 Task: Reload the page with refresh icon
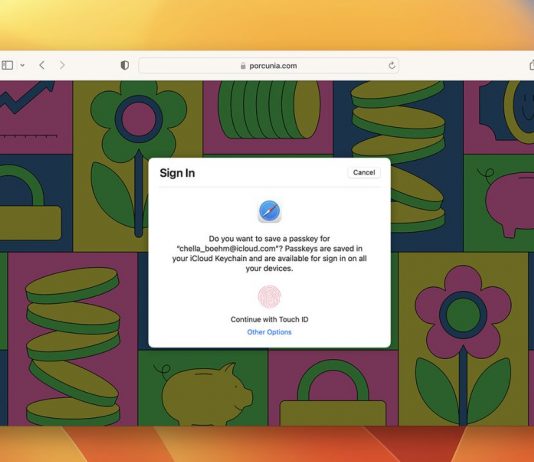(x=392, y=65)
